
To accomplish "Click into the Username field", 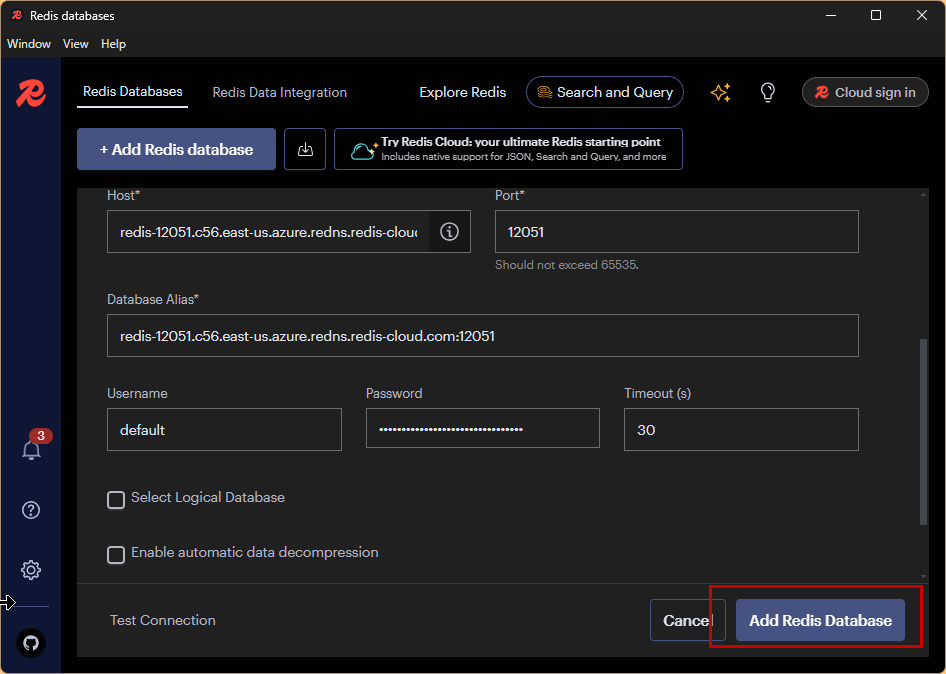I will [x=224, y=430].
